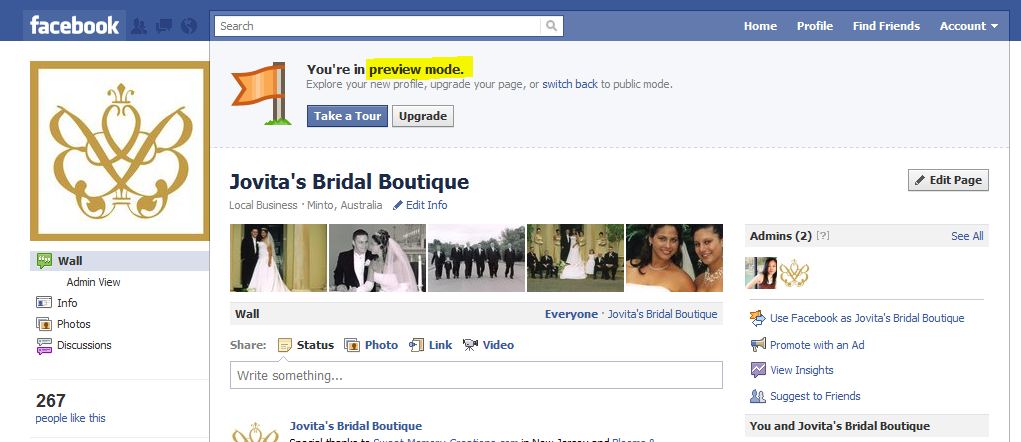This screenshot has width=1021, height=442.
Task: Click the admins help question mark
Action: pos(822,236)
